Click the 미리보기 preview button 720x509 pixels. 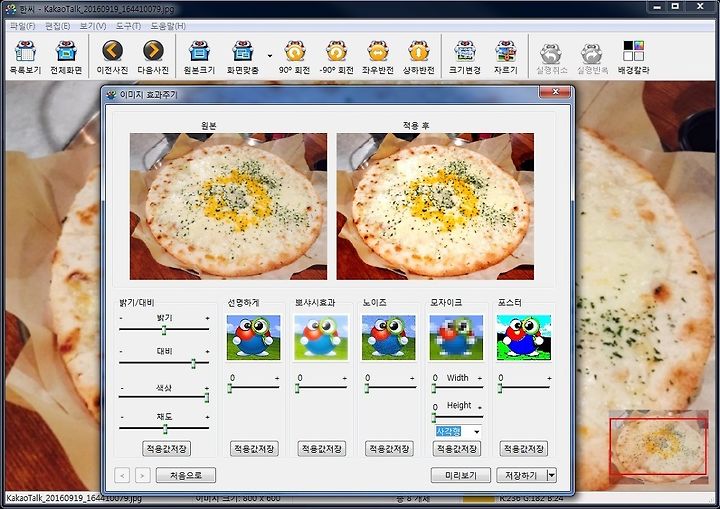(x=461, y=475)
